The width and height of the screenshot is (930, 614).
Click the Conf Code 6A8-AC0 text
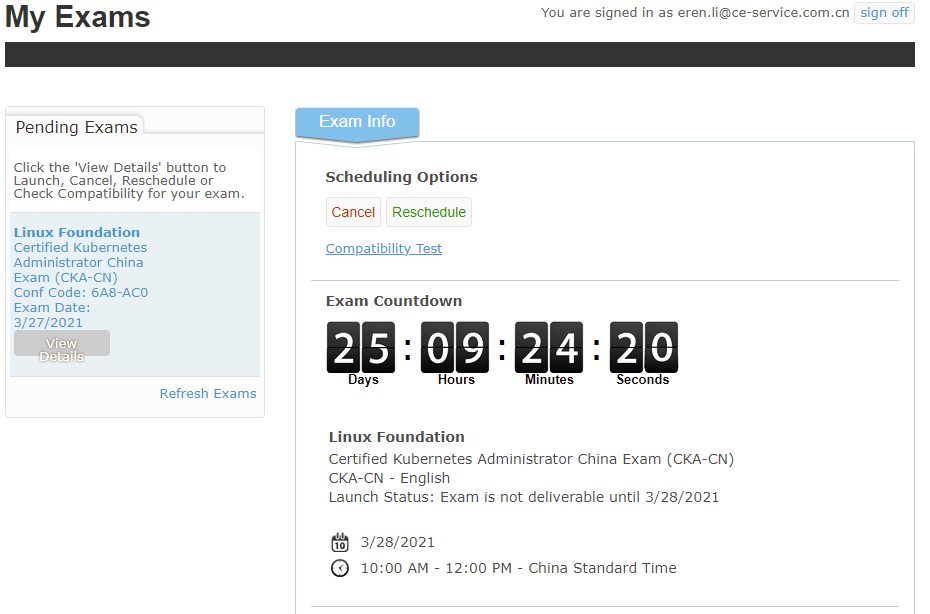81,292
